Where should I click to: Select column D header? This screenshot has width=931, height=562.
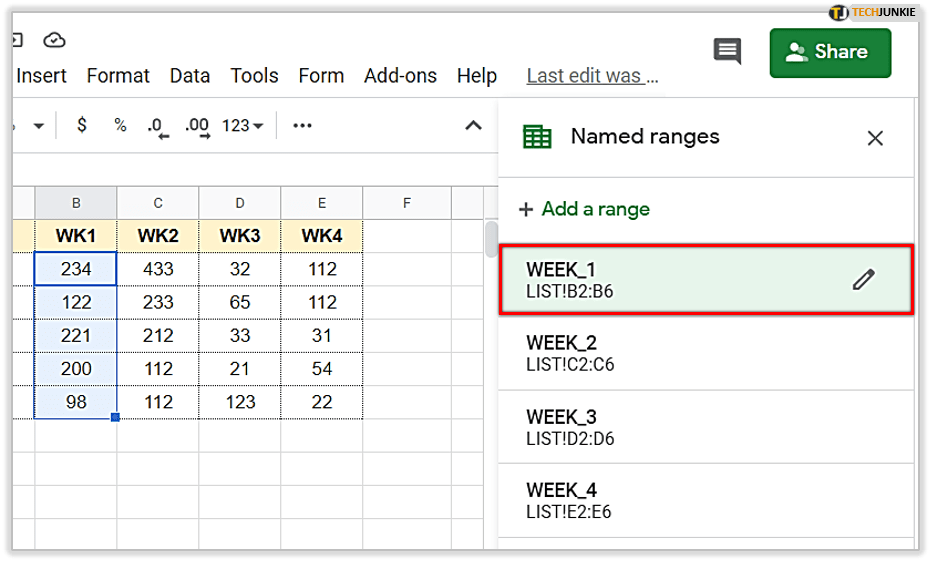(240, 203)
